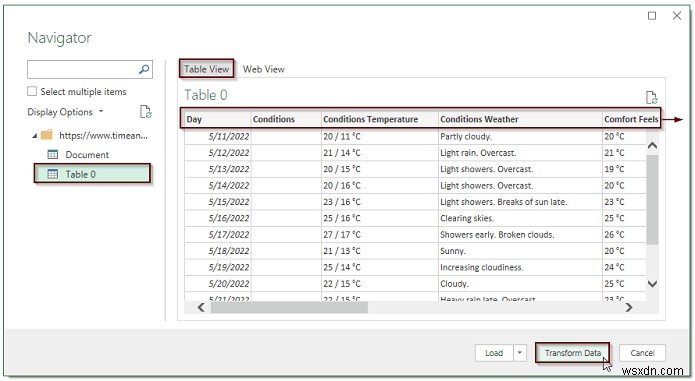Click the 5/20/2022 date cell
The height and width of the screenshot is (381, 695).
tap(218, 284)
